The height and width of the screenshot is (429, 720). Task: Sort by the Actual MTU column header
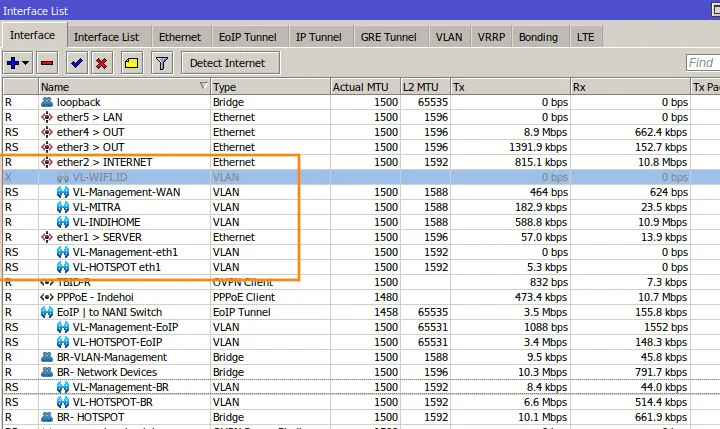click(365, 87)
